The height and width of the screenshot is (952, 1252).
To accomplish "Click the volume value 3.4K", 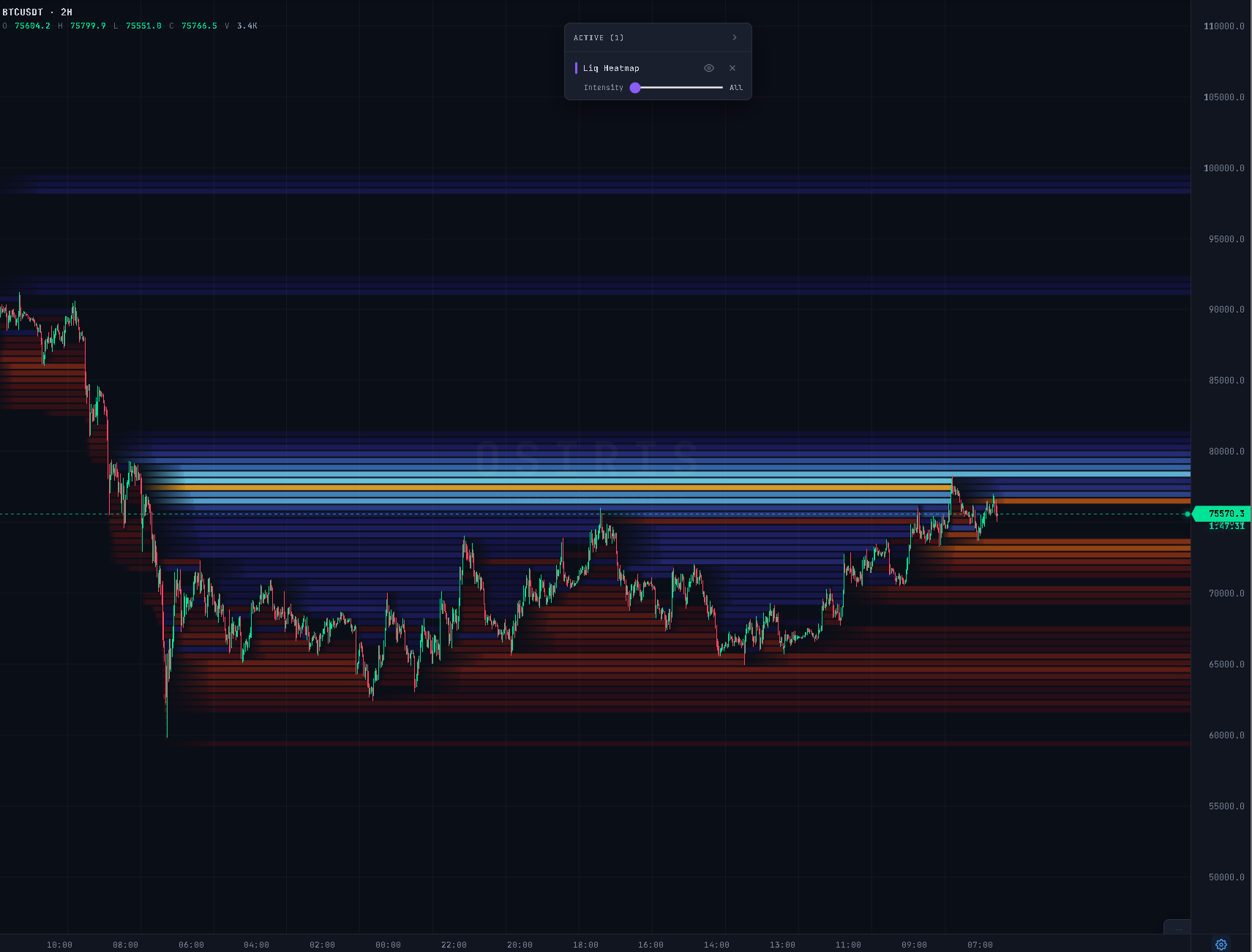I will pyautogui.click(x=247, y=26).
